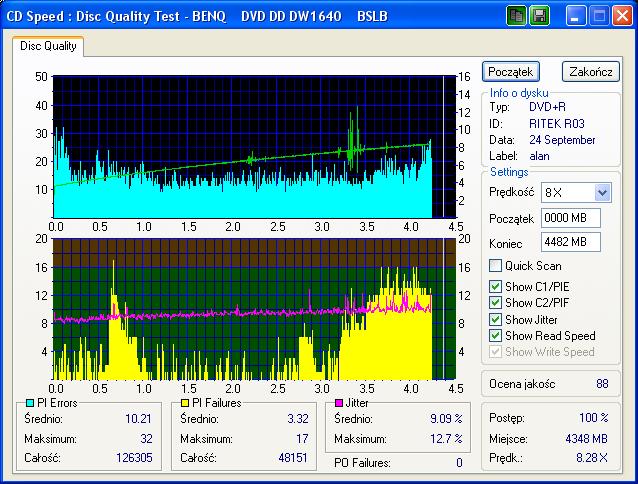The height and width of the screenshot is (484, 638).
Task: Click the Koniec 4482 MB field
Action: click(x=570, y=242)
